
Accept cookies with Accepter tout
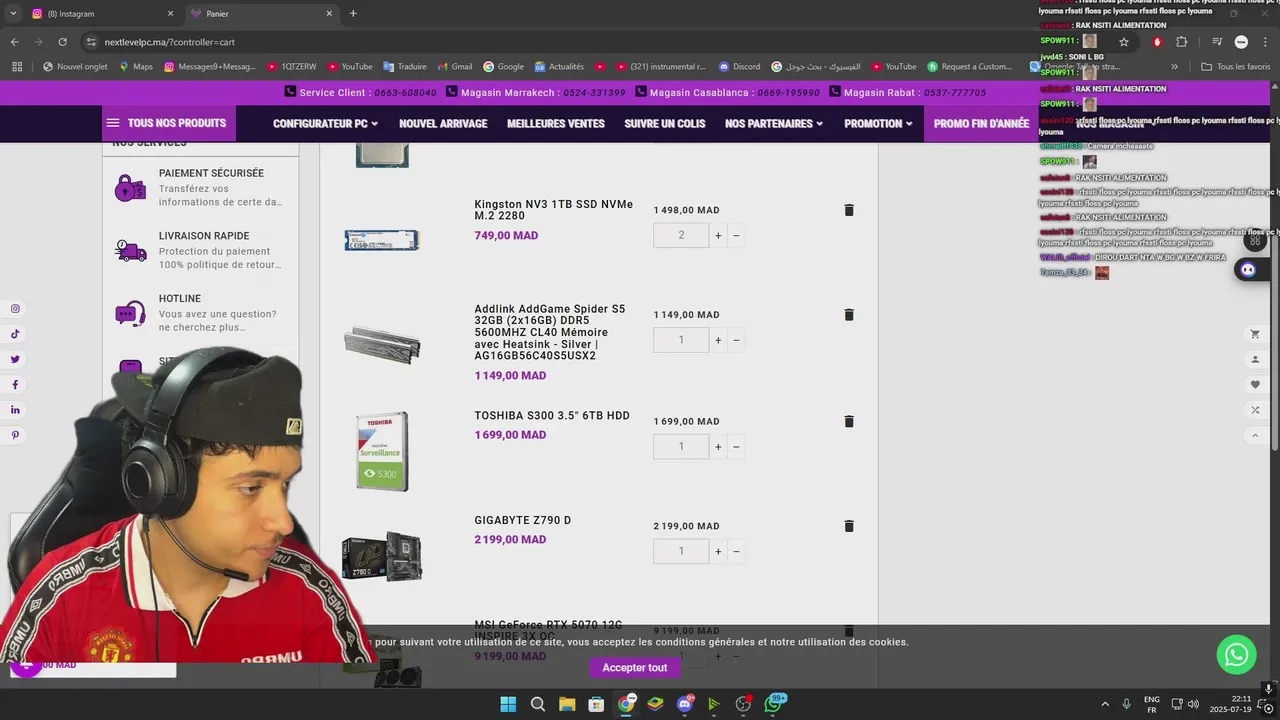(634, 668)
